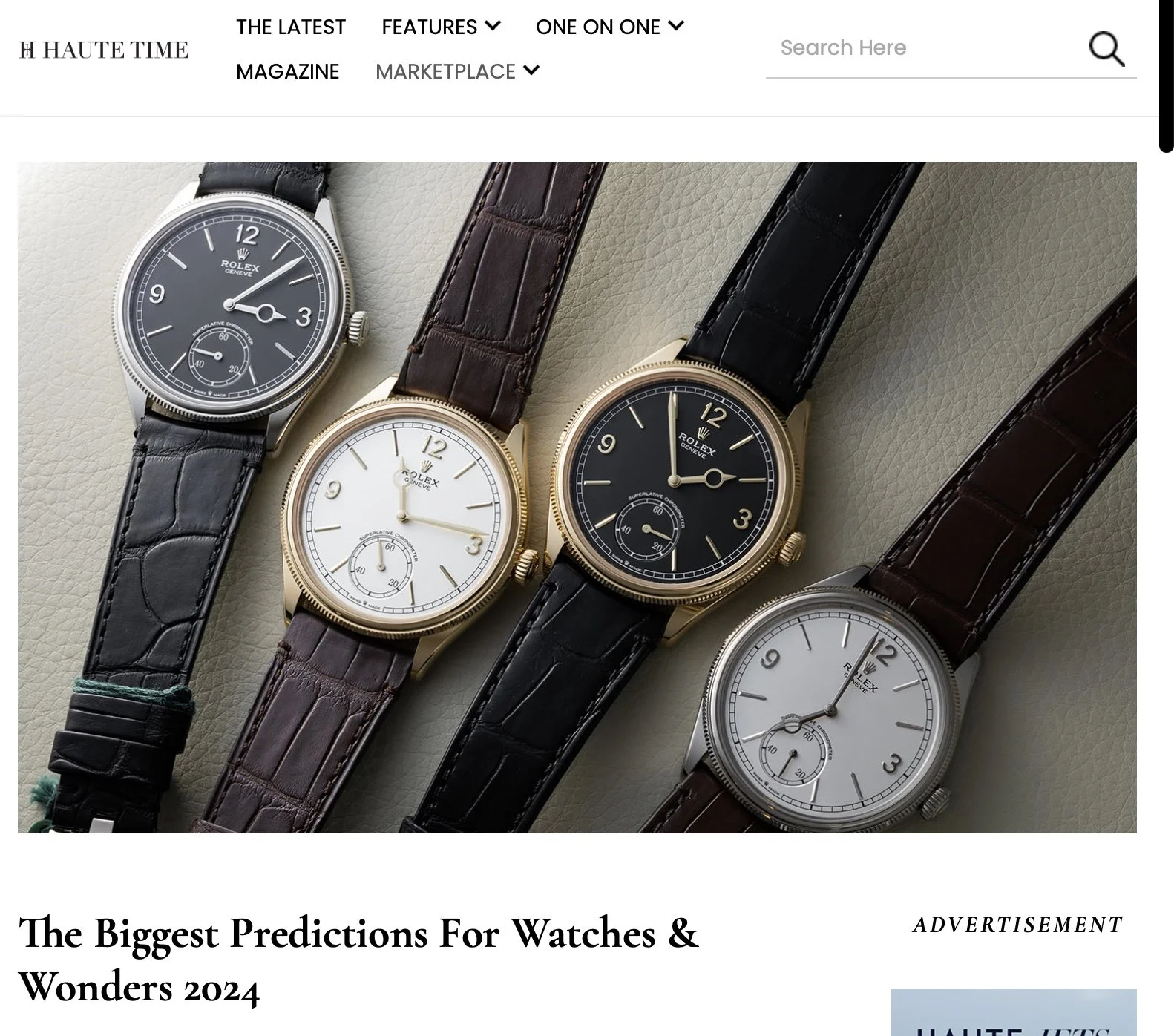Click the Advertisement label text
The image size is (1174, 1036).
(x=1018, y=925)
